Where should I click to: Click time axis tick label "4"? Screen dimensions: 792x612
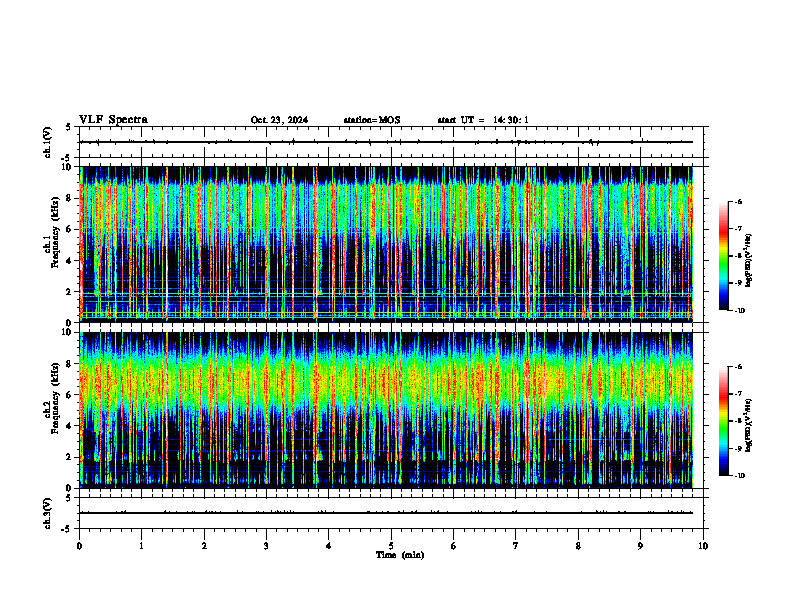point(329,546)
